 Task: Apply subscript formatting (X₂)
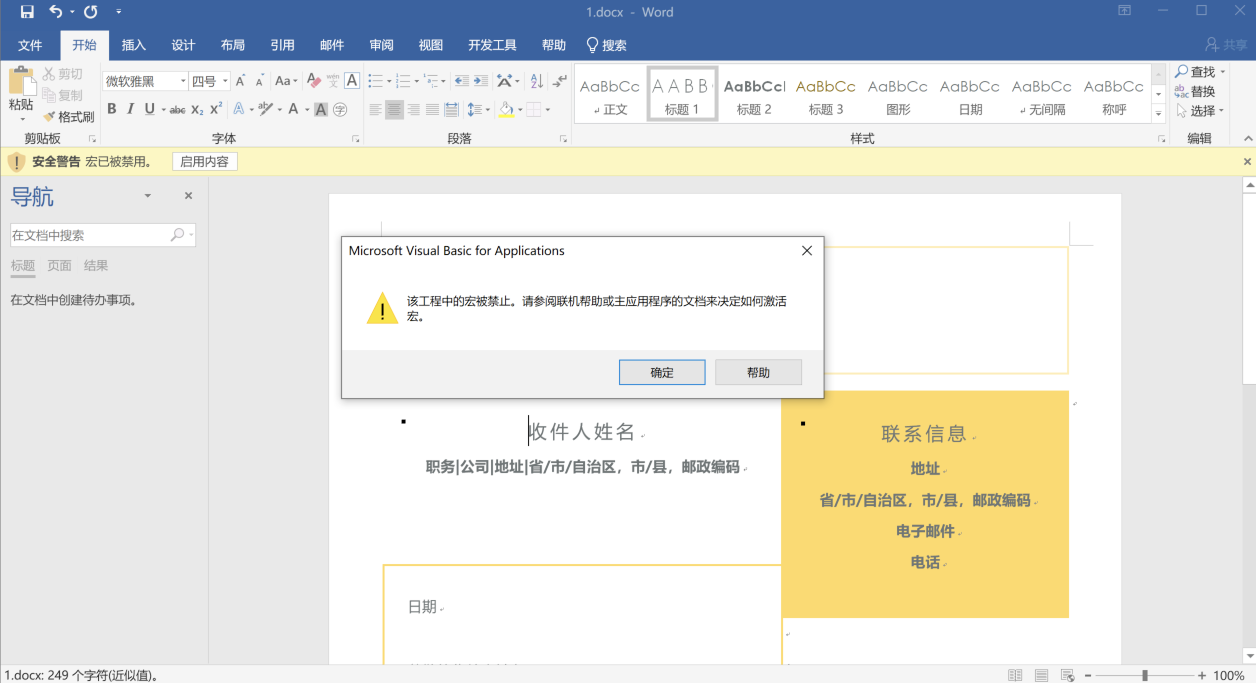pyautogui.click(x=197, y=109)
